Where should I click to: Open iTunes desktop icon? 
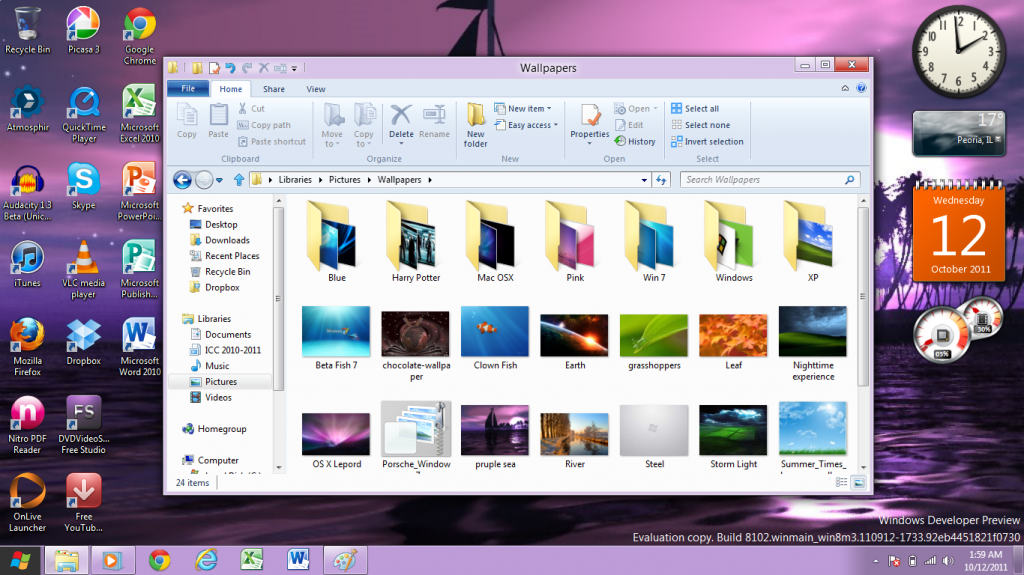click(x=27, y=264)
